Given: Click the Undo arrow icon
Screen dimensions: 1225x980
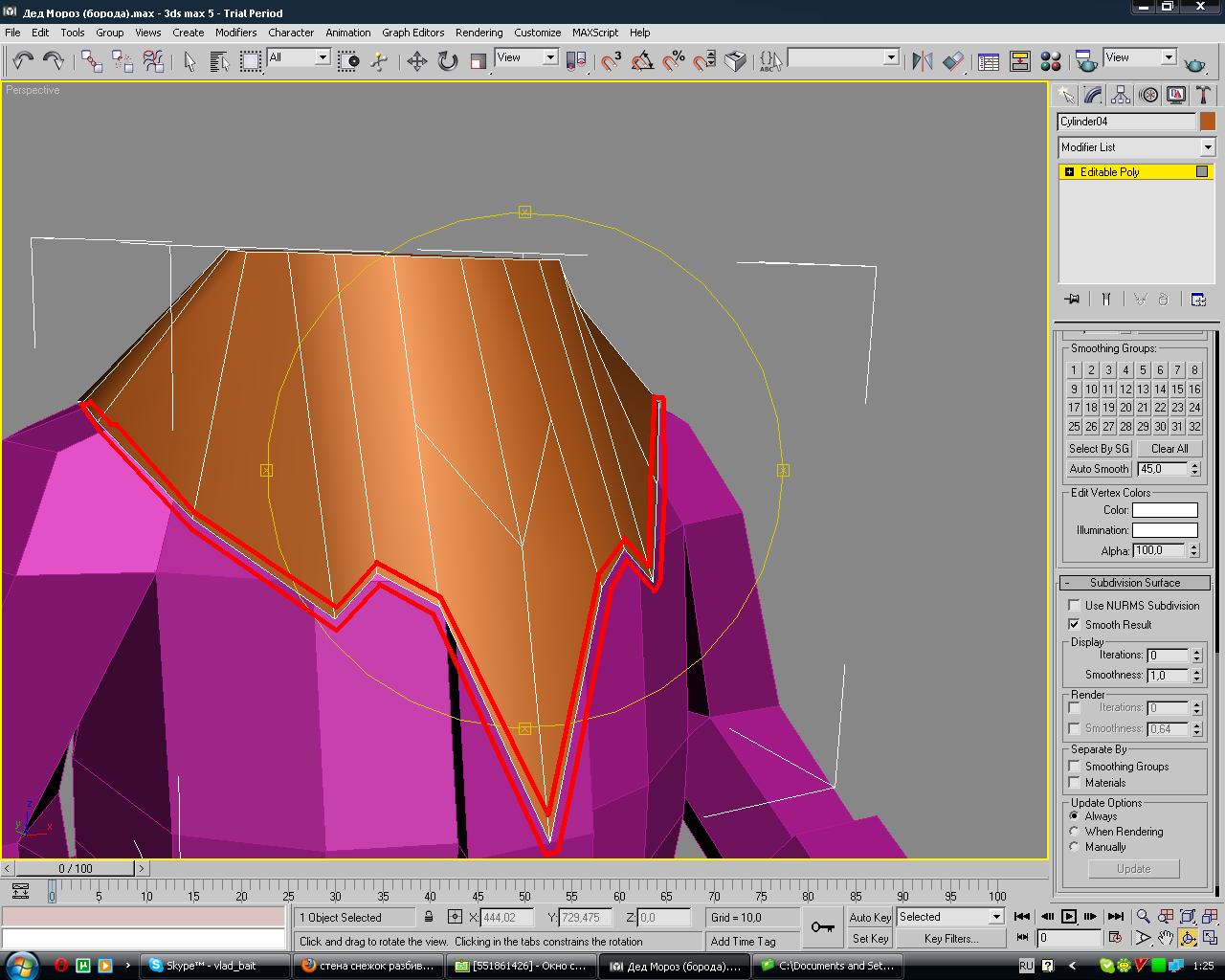Looking at the screenshot, I should [23, 61].
